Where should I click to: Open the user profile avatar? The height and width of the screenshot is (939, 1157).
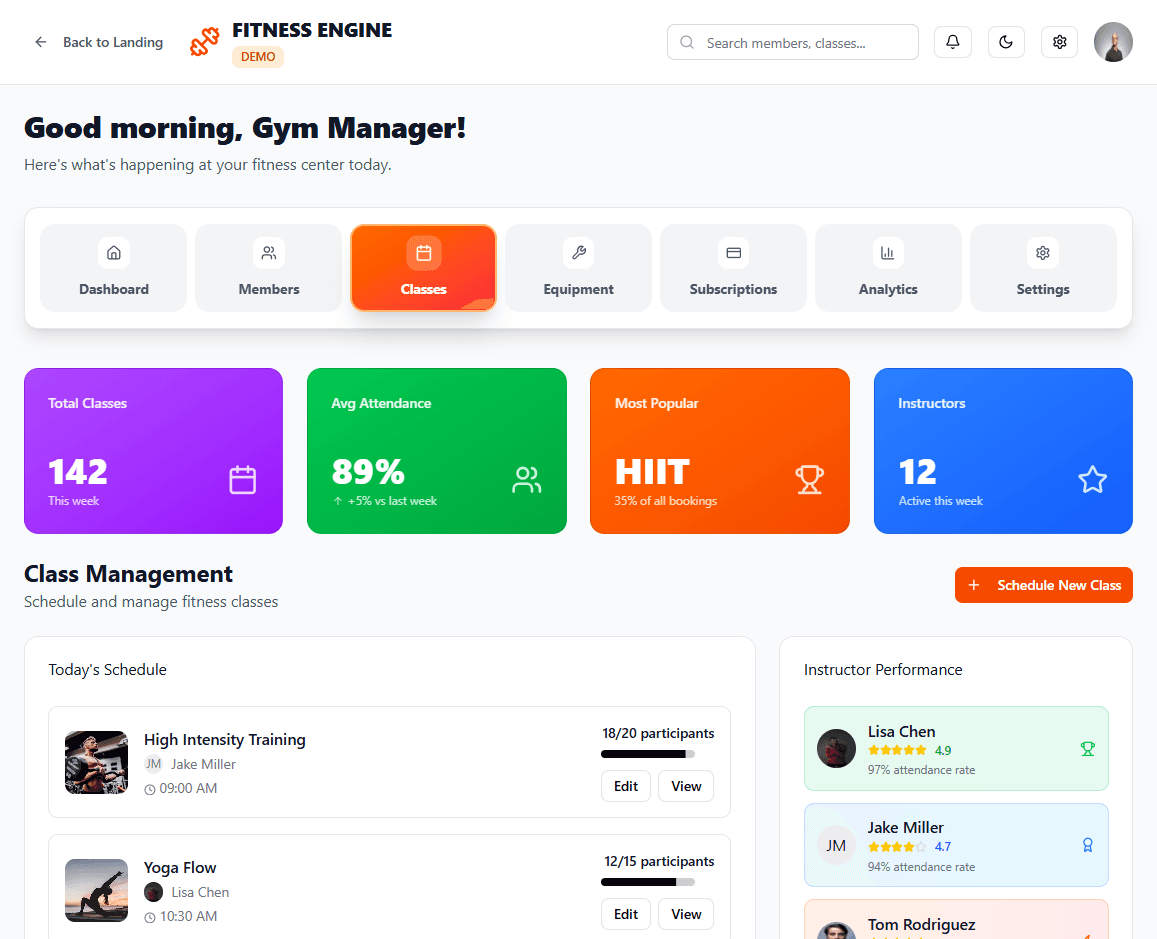[1113, 42]
